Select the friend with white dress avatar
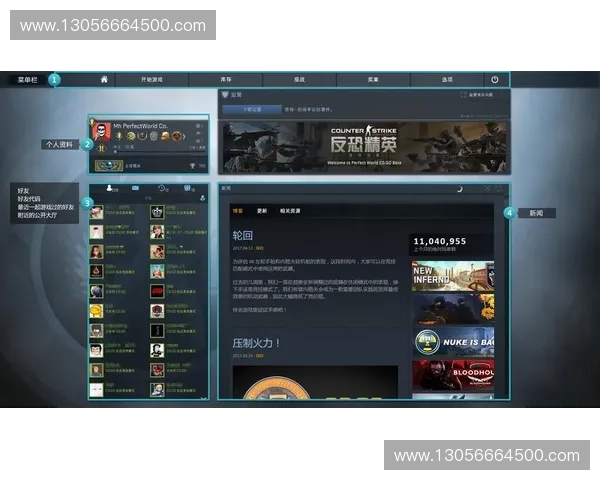This screenshot has height=480, width=600. 96,232
